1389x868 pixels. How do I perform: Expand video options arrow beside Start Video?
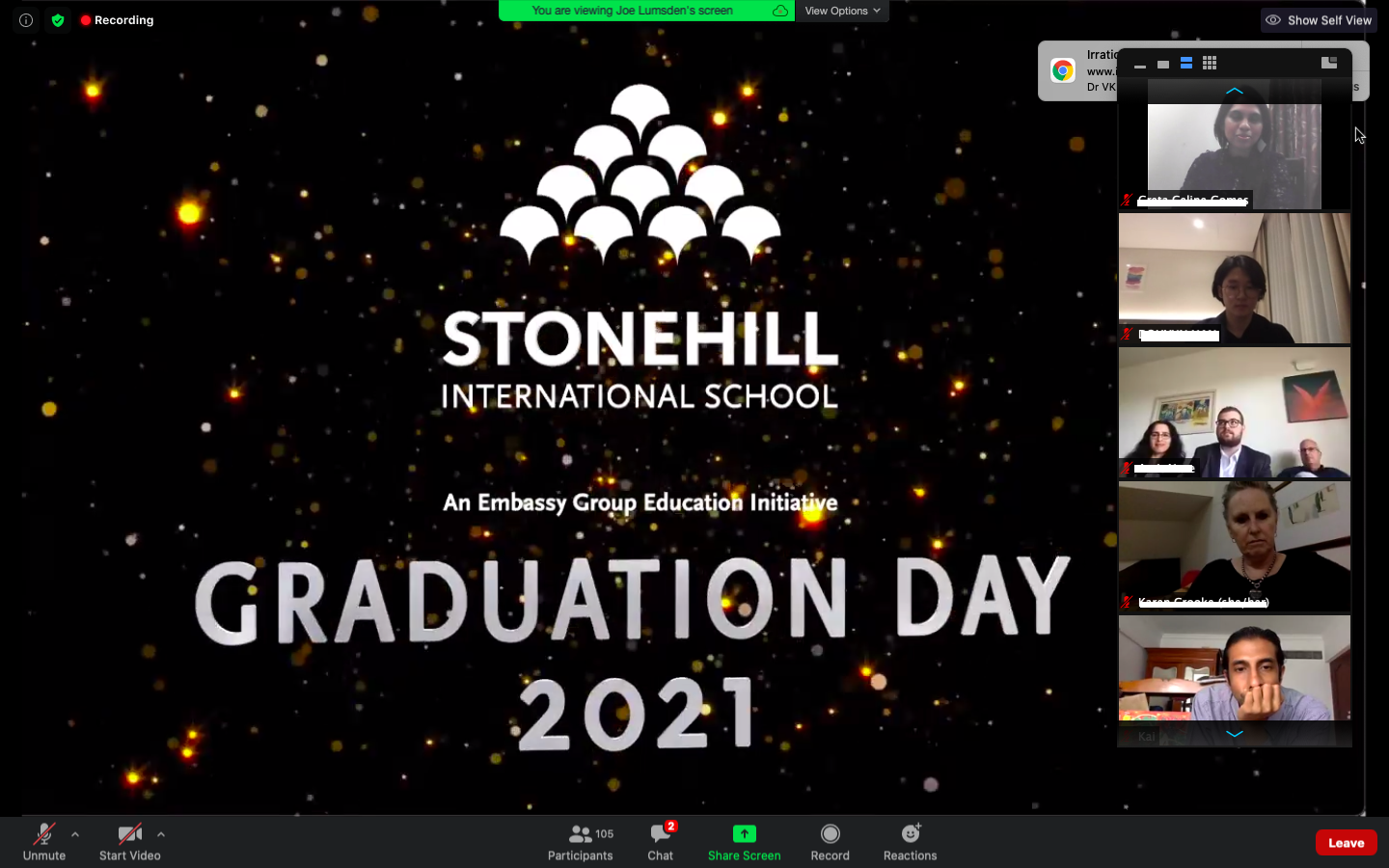pos(161,834)
